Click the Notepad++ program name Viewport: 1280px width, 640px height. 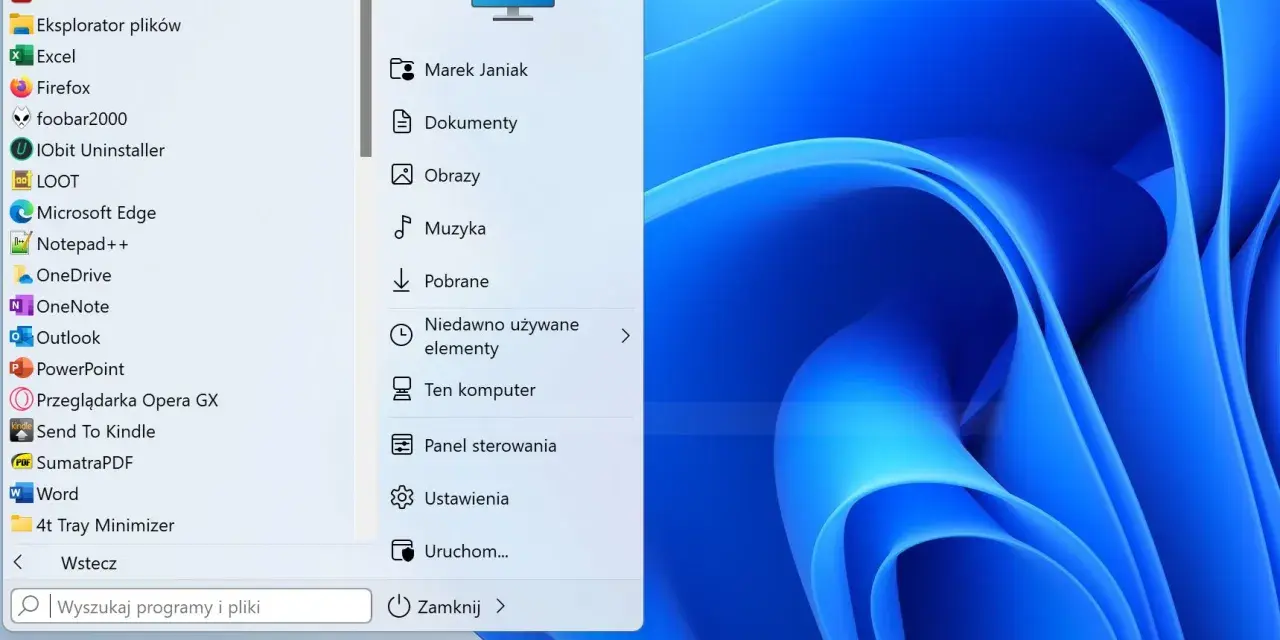pyautogui.click(x=83, y=244)
